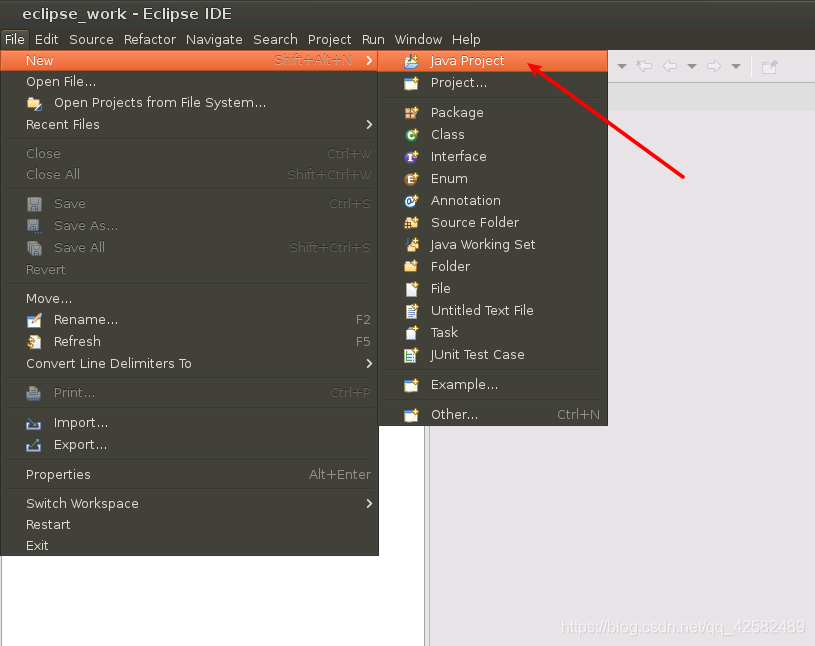This screenshot has height=646, width=815.
Task: Click the new File icon
Action: pos(411,288)
